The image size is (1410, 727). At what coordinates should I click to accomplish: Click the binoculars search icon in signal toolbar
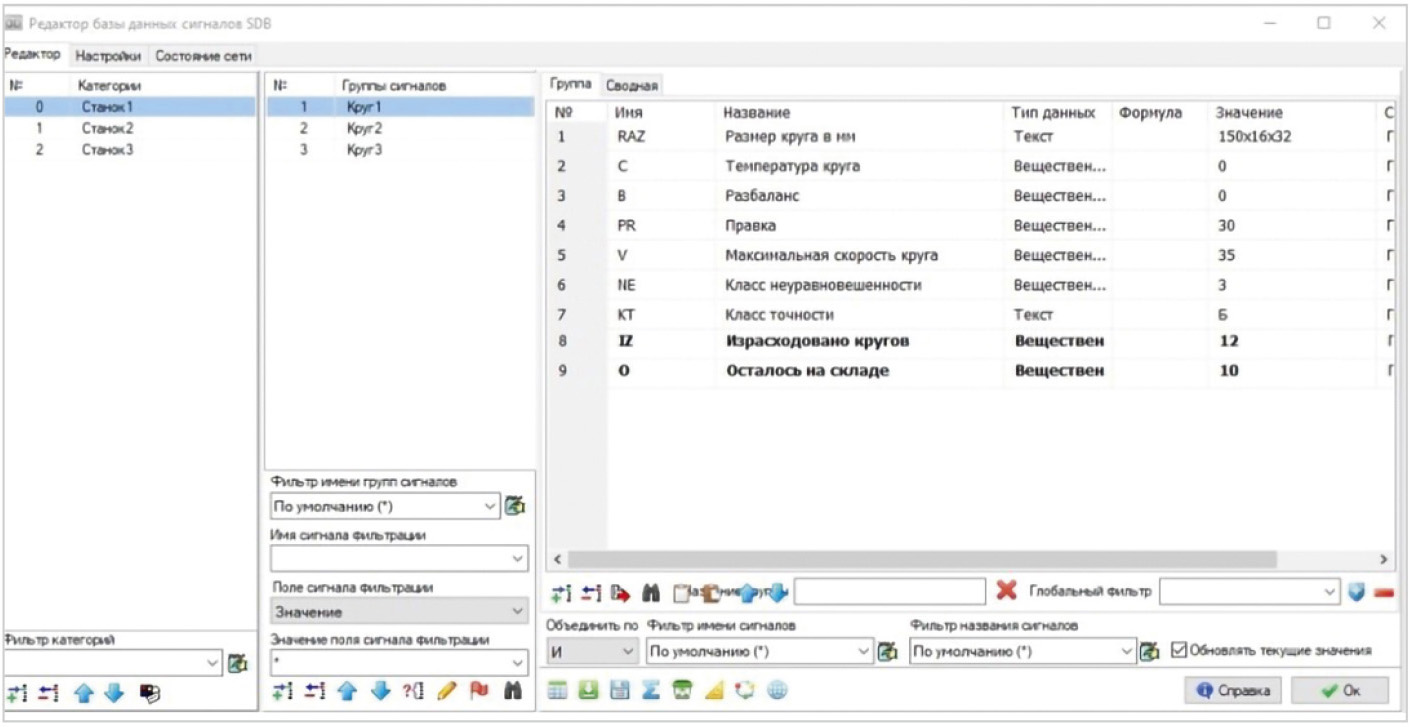tap(651, 592)
